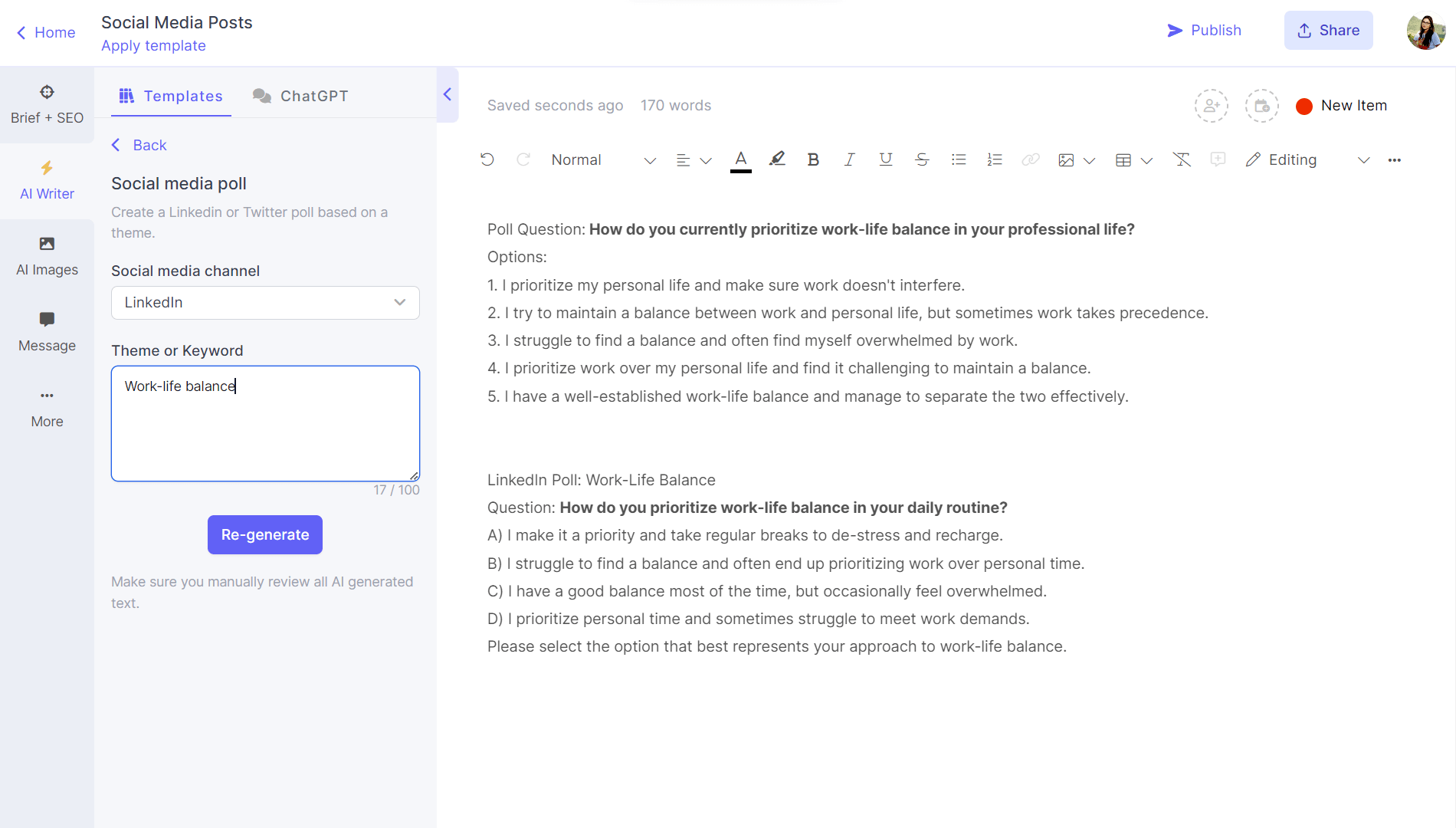The height and width of the screenshot is (828, 1456).
Task: Open the New Item status selector
Action: (x=1342, y=106)
